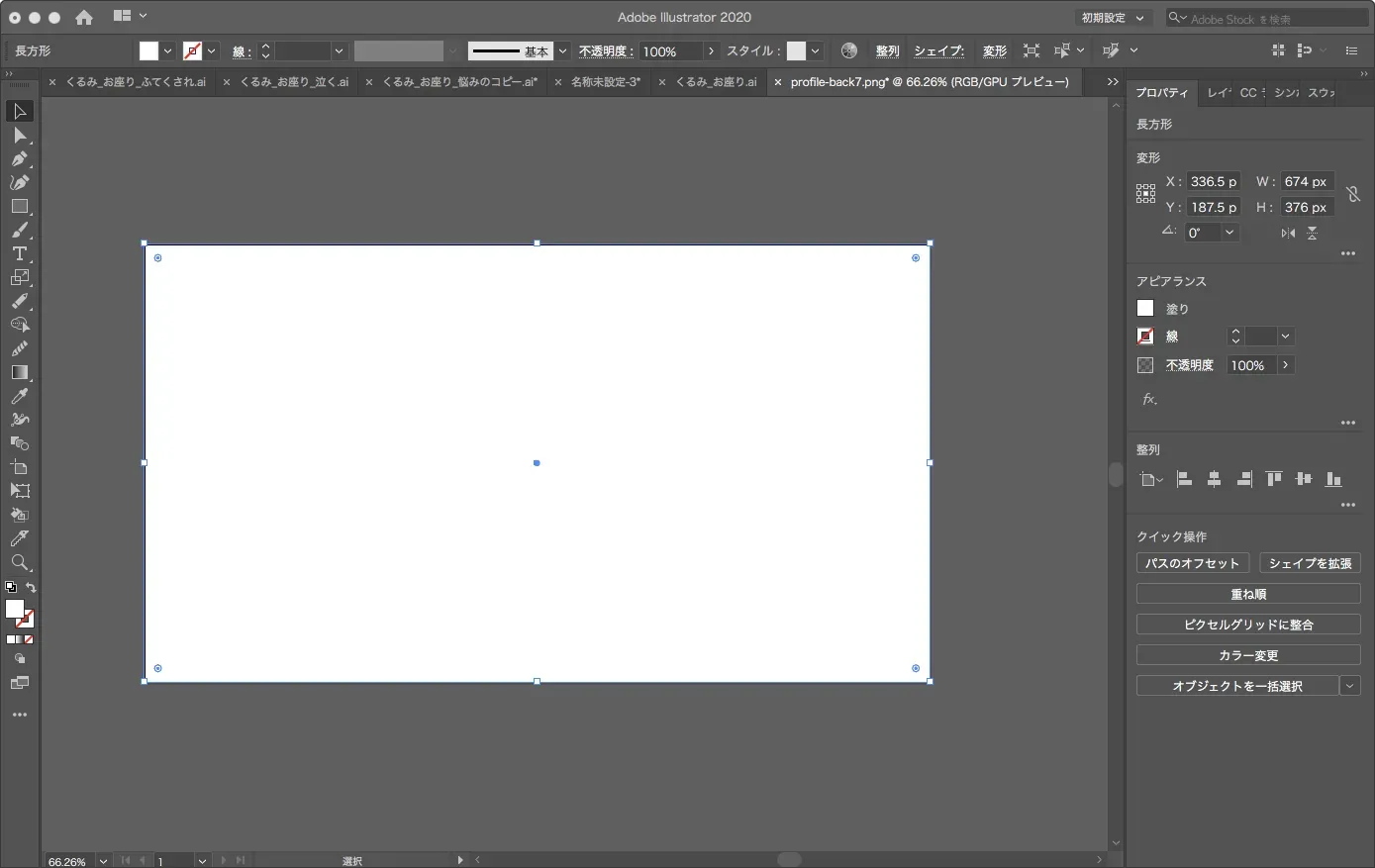Click カラー変更 button

point(1248,655)
